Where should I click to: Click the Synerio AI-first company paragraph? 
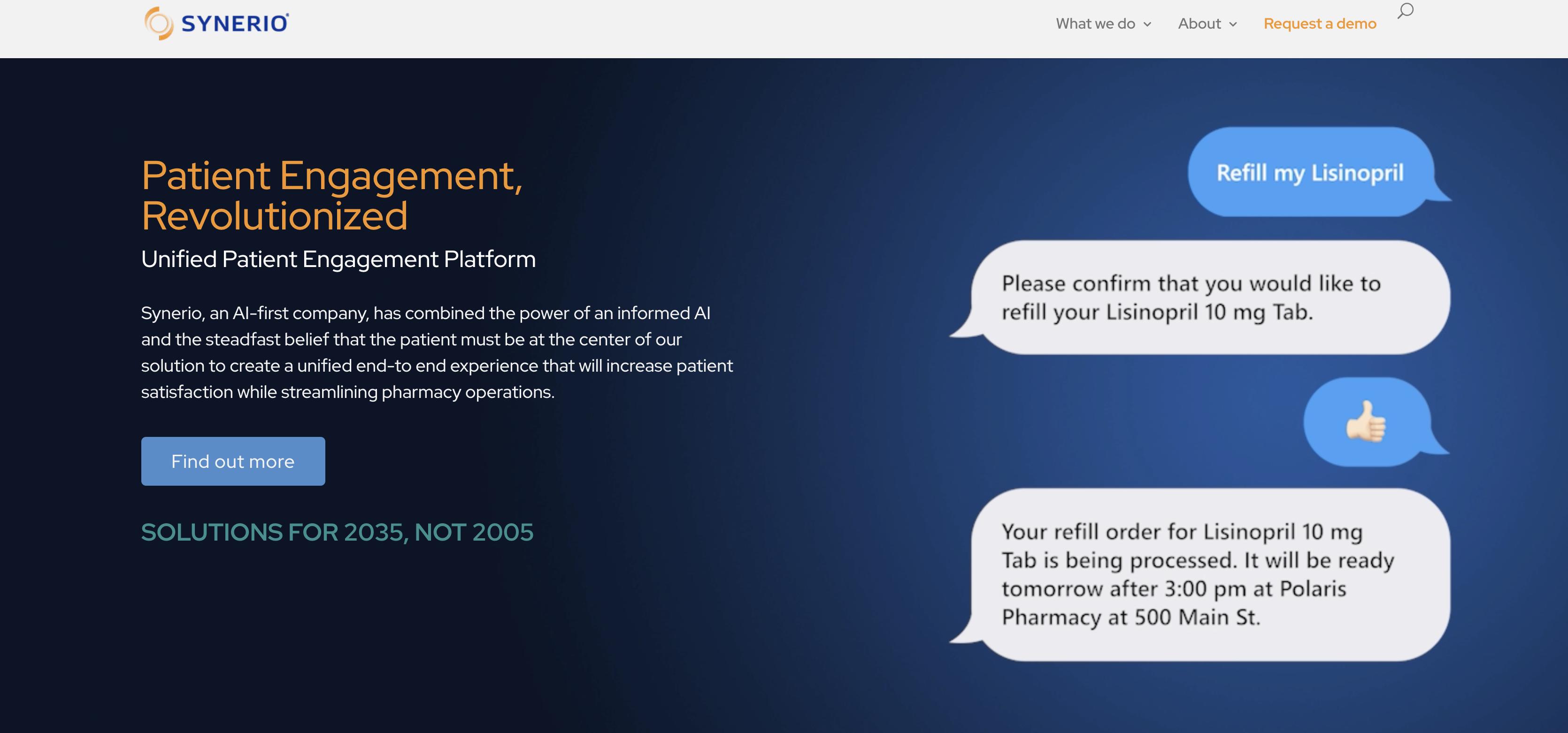pyautogui.click(x=437, y=352)
